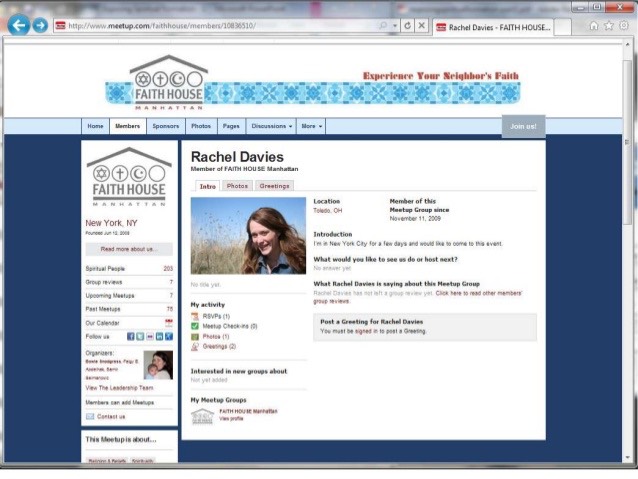Open Our Calendar link
Viewport: 638px width, 479px height.
click(103, 323)
